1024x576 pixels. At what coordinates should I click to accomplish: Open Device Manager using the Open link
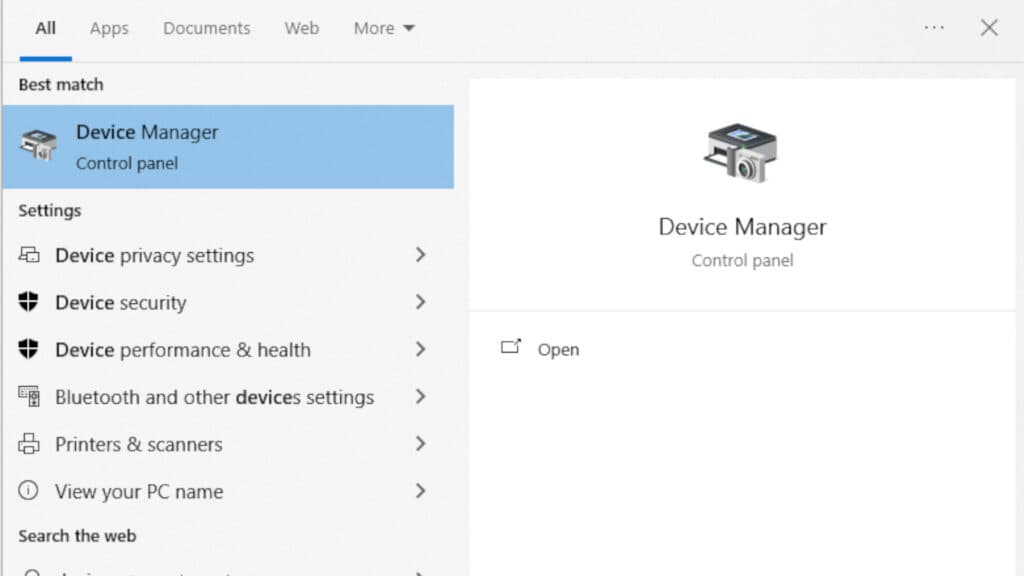pos(558,349)
